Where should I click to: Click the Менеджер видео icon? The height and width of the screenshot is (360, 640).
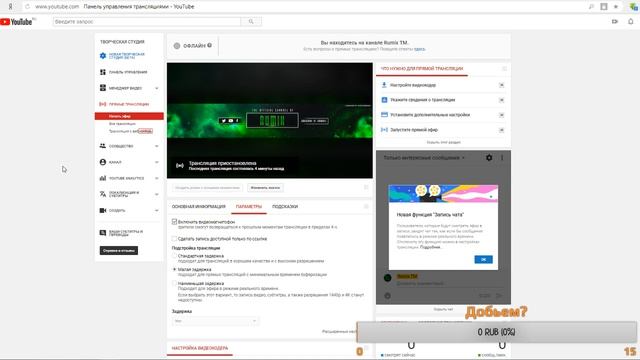[x=103, y=88]
